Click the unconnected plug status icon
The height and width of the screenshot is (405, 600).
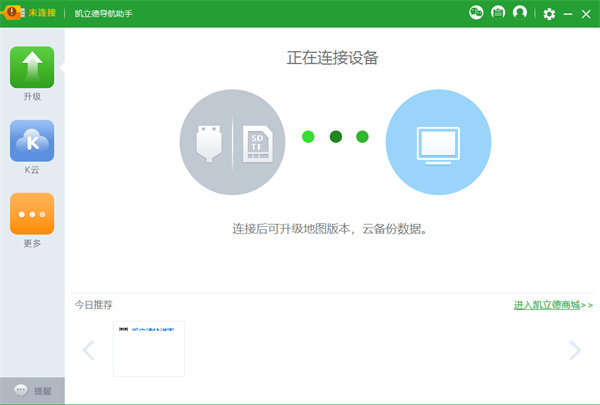pos(12,12)
